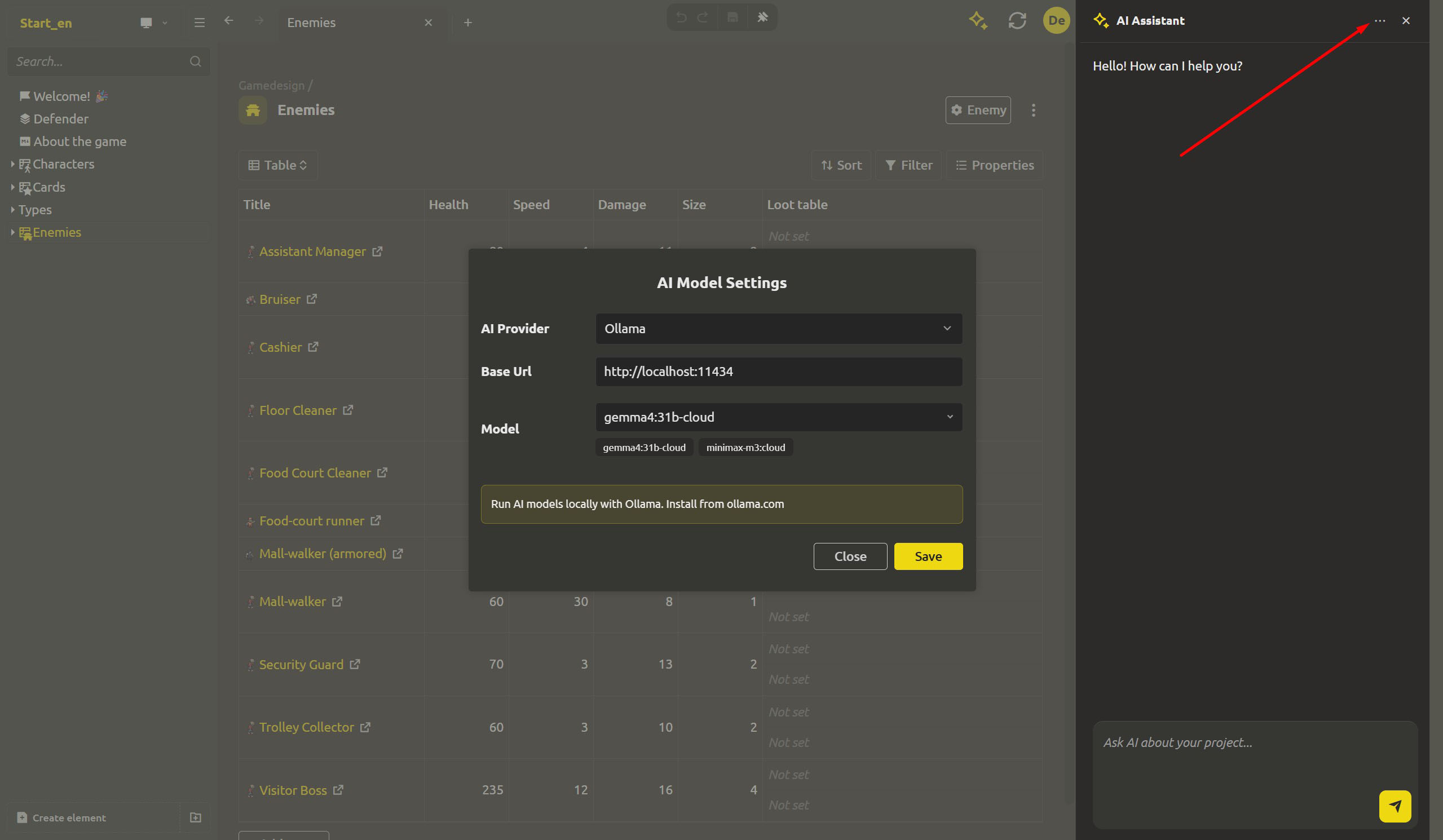1443x840 pixels.
Task: Open the AI Provider dropdown
Action: click(779, 328)
